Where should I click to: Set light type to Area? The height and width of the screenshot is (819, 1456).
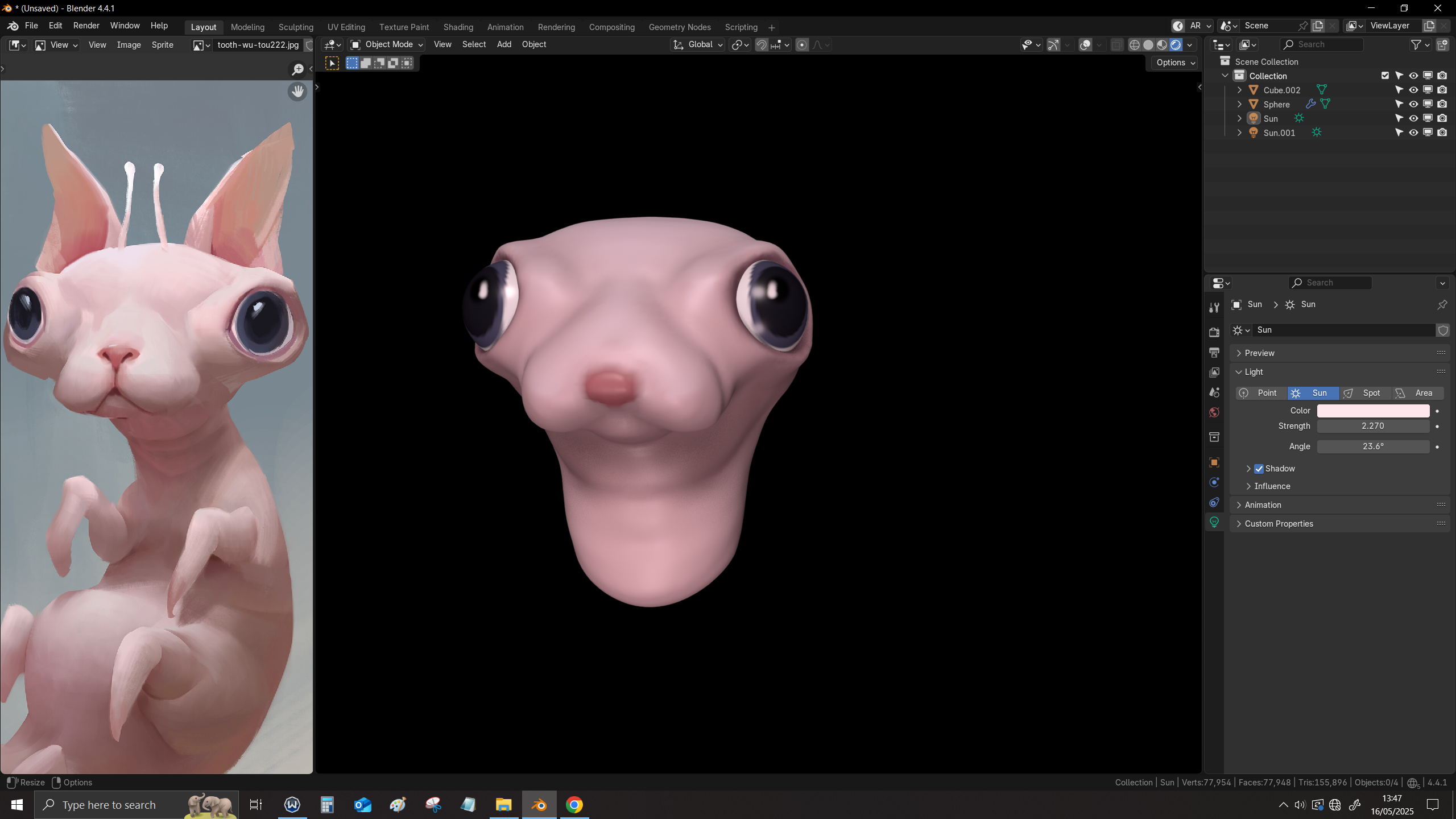click(1418, 394)
